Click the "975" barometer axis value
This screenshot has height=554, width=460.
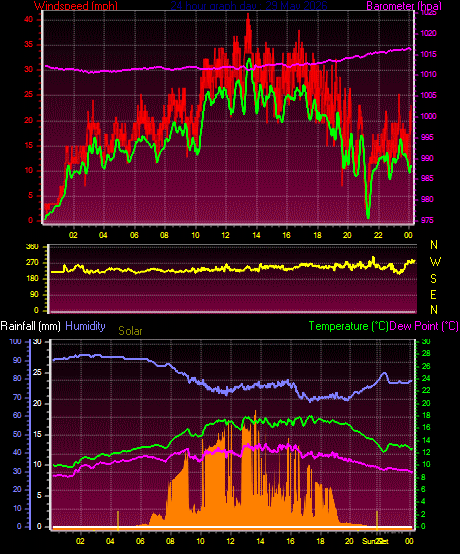pyautogui.click(x=427, y=220)
